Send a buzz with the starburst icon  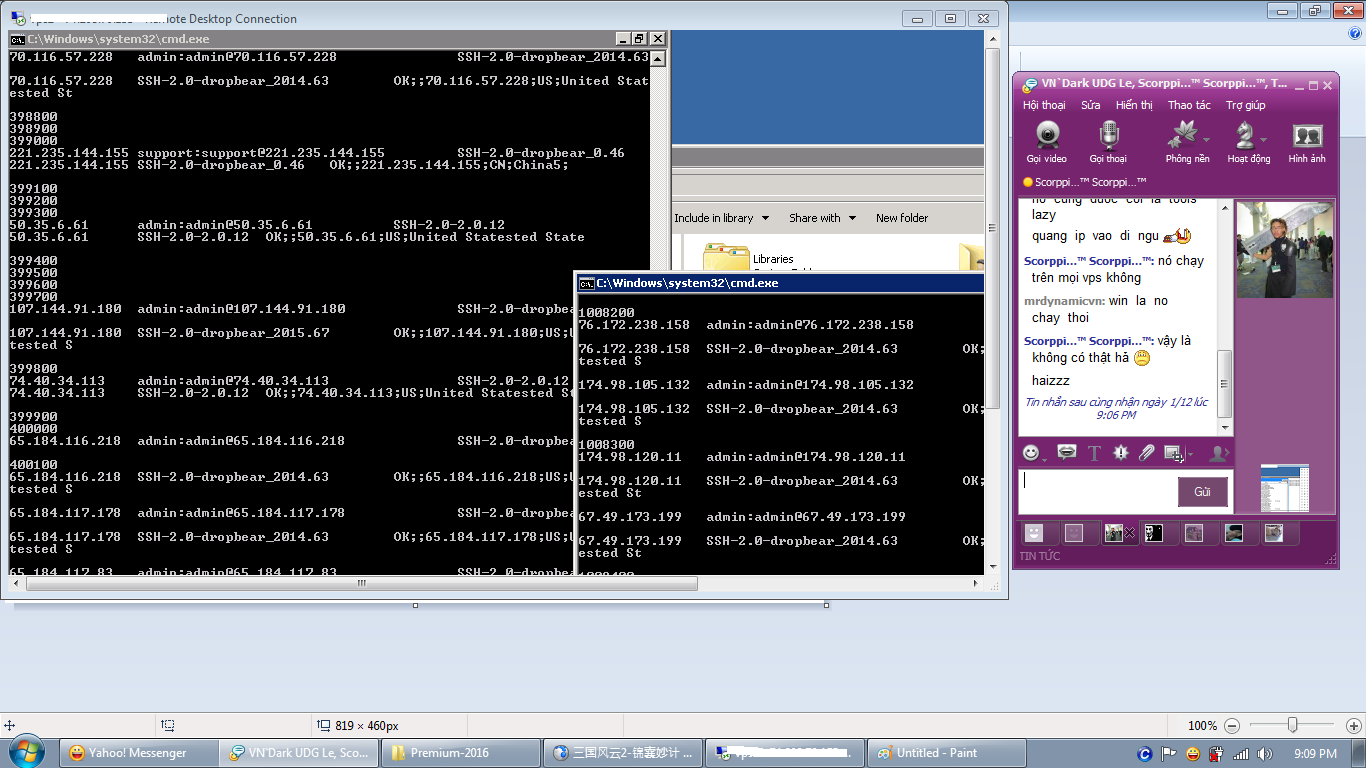[1121, 453]
